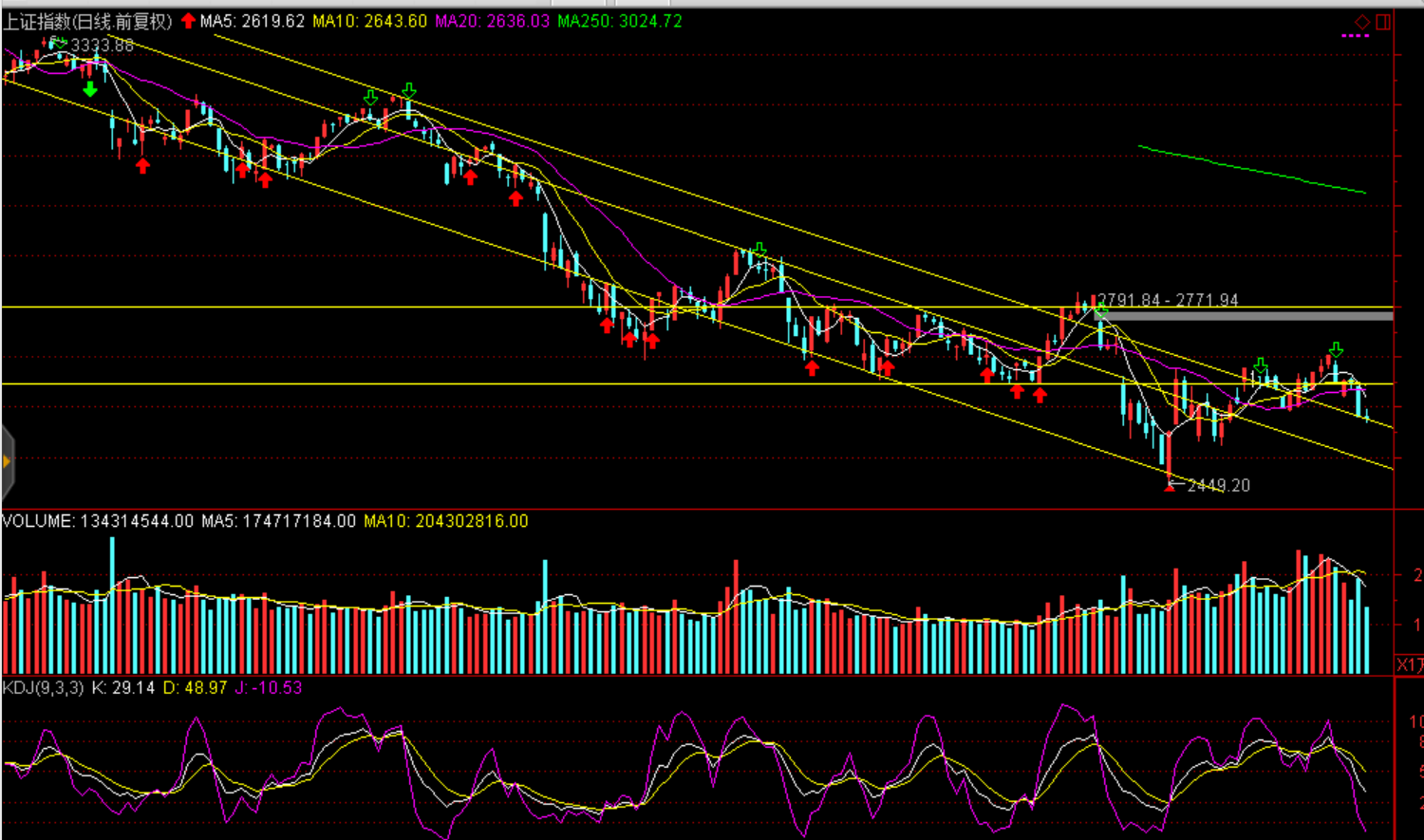This screenshot has height=840, width=1424.
Task: Click the expand arrow on left edge
Action: pos(7,462)
